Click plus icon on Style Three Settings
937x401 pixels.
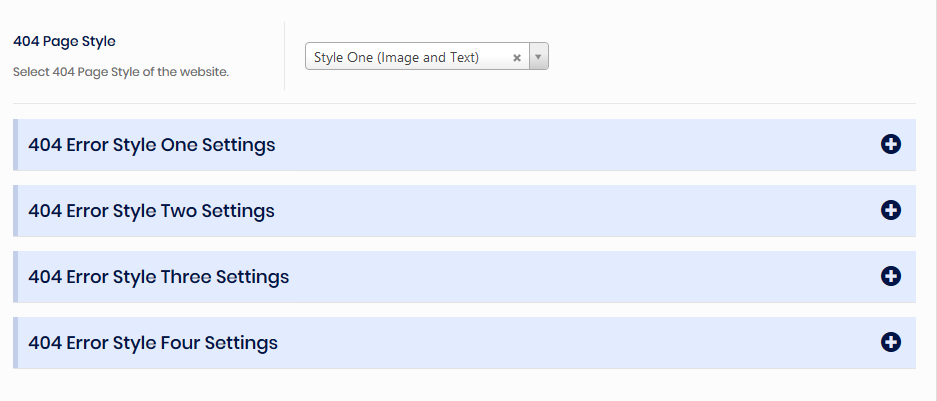pyautogui.click(x=891, y=276)
